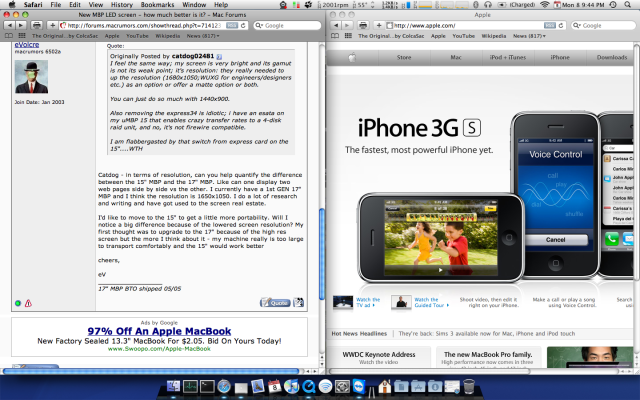The height and width of the screenshot is (400, 640).
Task: Click the macrumors URL address field
Action: [x=153, y=25]
